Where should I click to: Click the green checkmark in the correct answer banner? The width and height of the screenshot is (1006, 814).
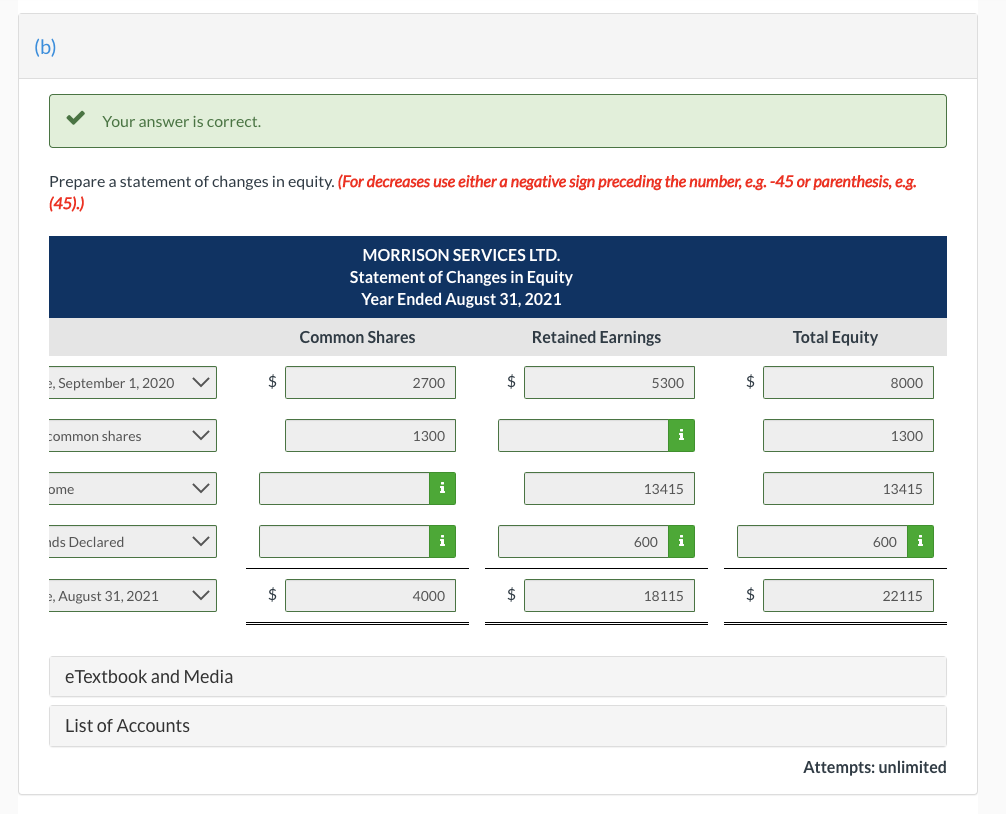(x=73, y=119)
